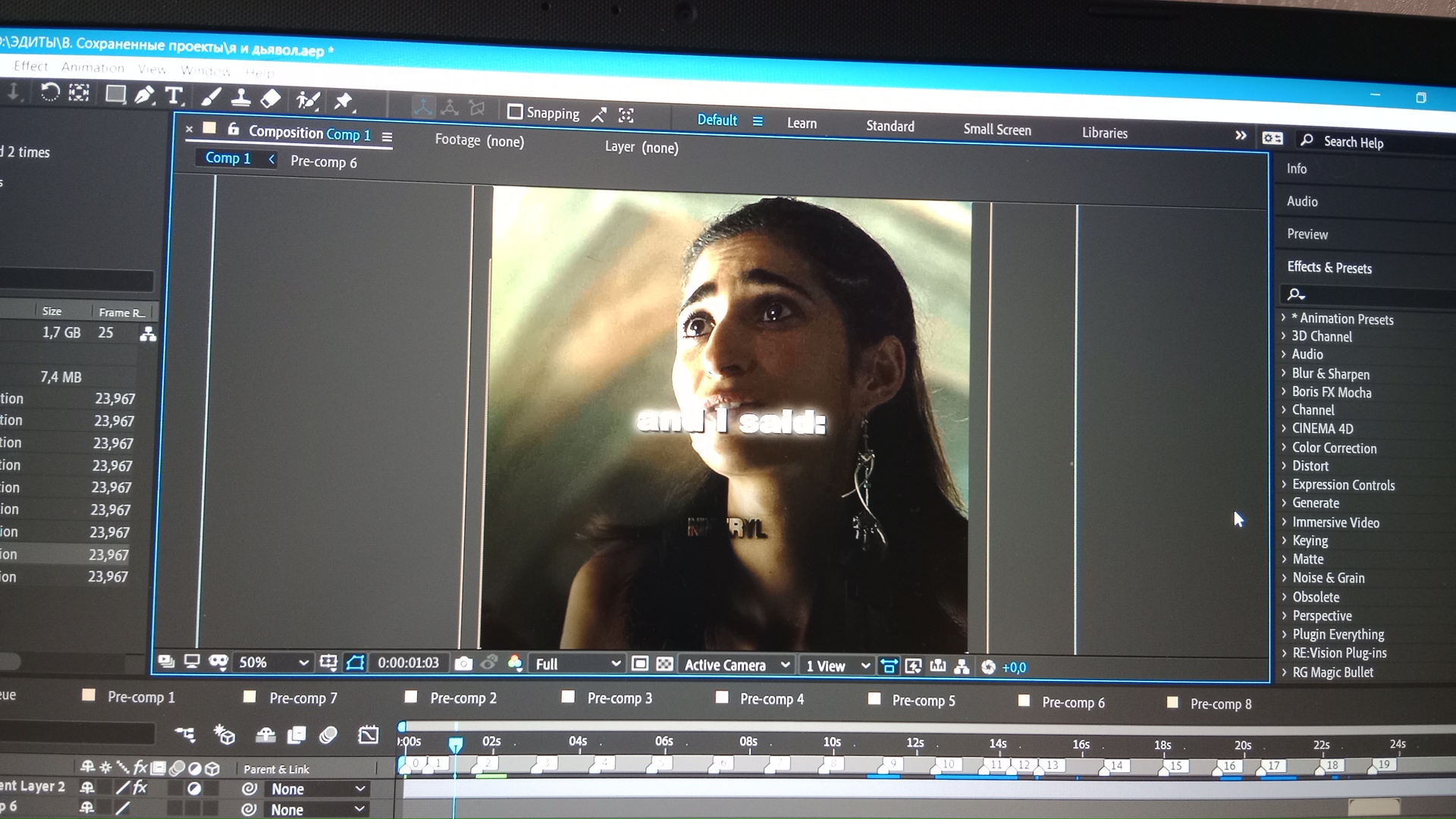This screenshot has height=819, width=1456.
Task: Select the Roto Brush tool
Action: pos(307,100)
